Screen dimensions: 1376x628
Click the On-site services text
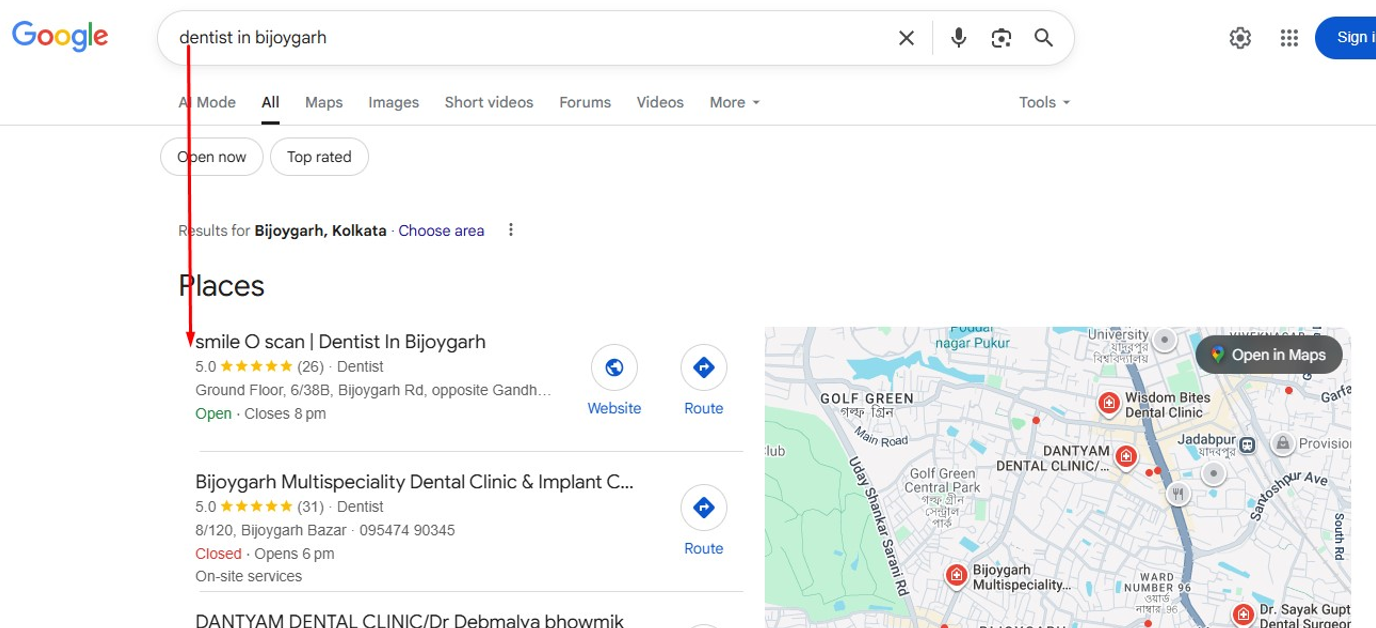coord(248,576)
